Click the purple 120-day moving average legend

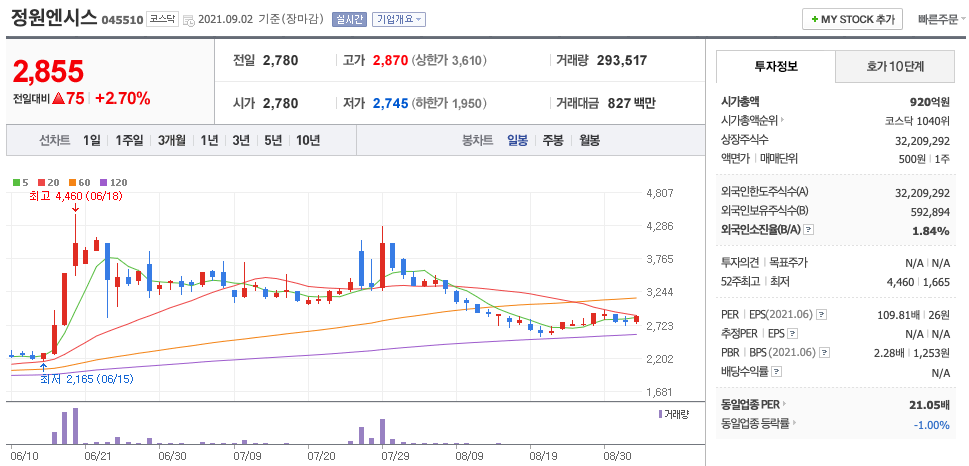(113, 183)
